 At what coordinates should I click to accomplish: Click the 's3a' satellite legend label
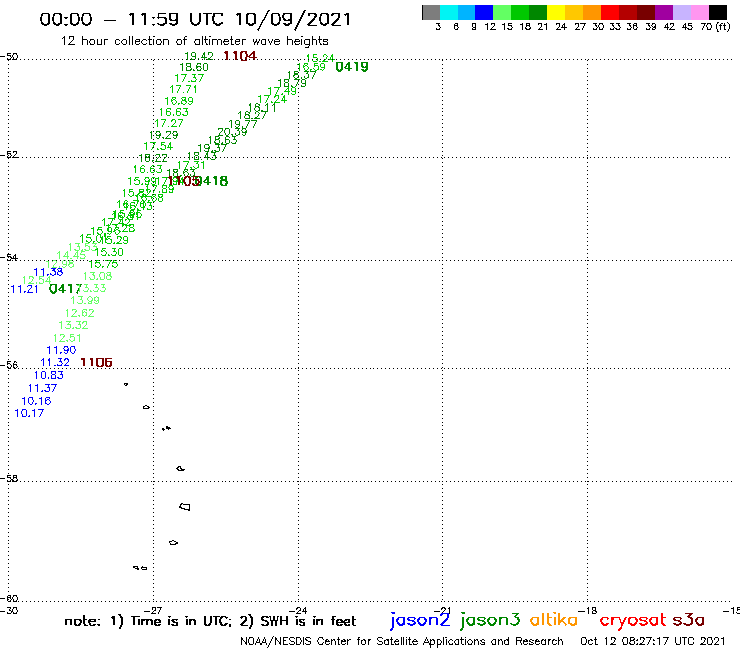[689, 620]
